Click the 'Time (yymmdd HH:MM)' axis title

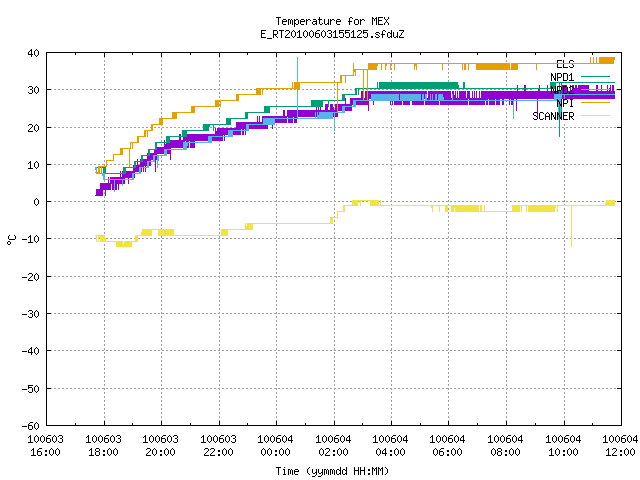pos(332,471)
